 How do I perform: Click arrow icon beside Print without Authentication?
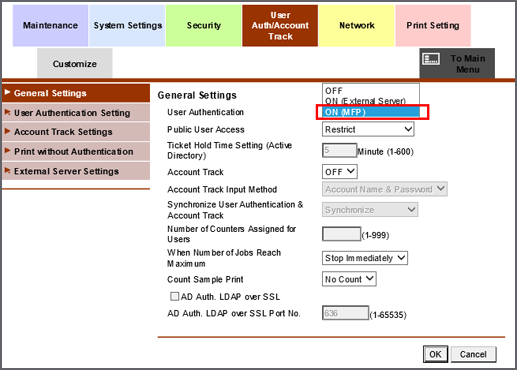7,151
